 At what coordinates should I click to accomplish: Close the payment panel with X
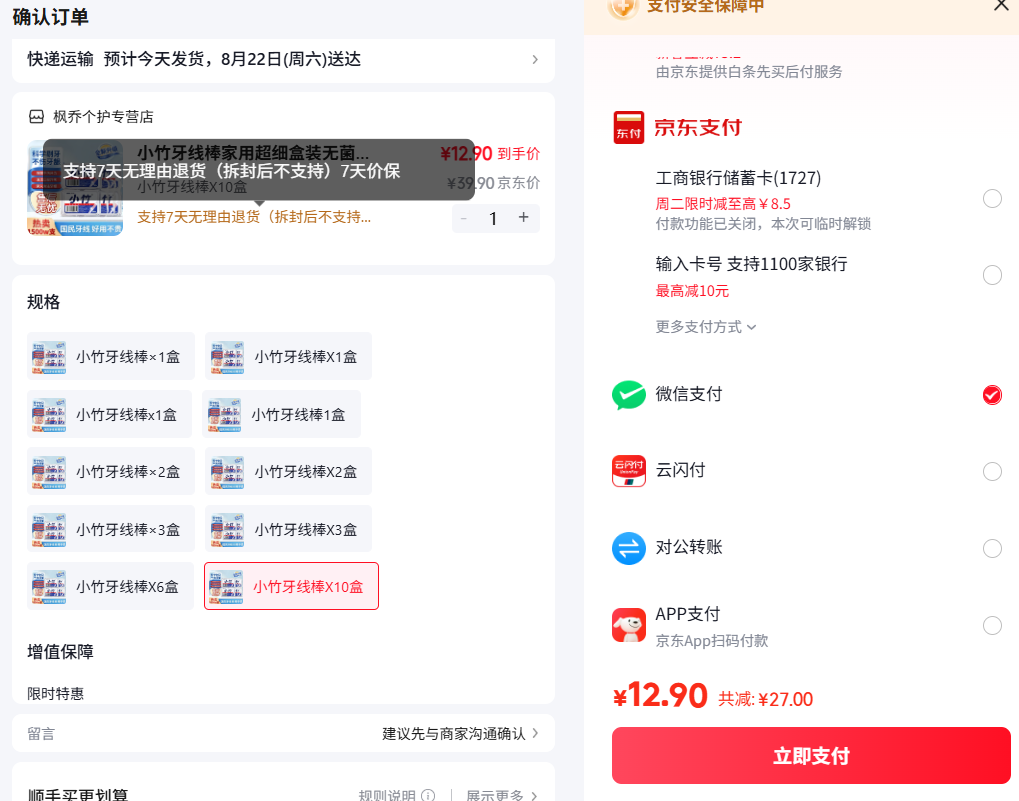(1001, 6)
